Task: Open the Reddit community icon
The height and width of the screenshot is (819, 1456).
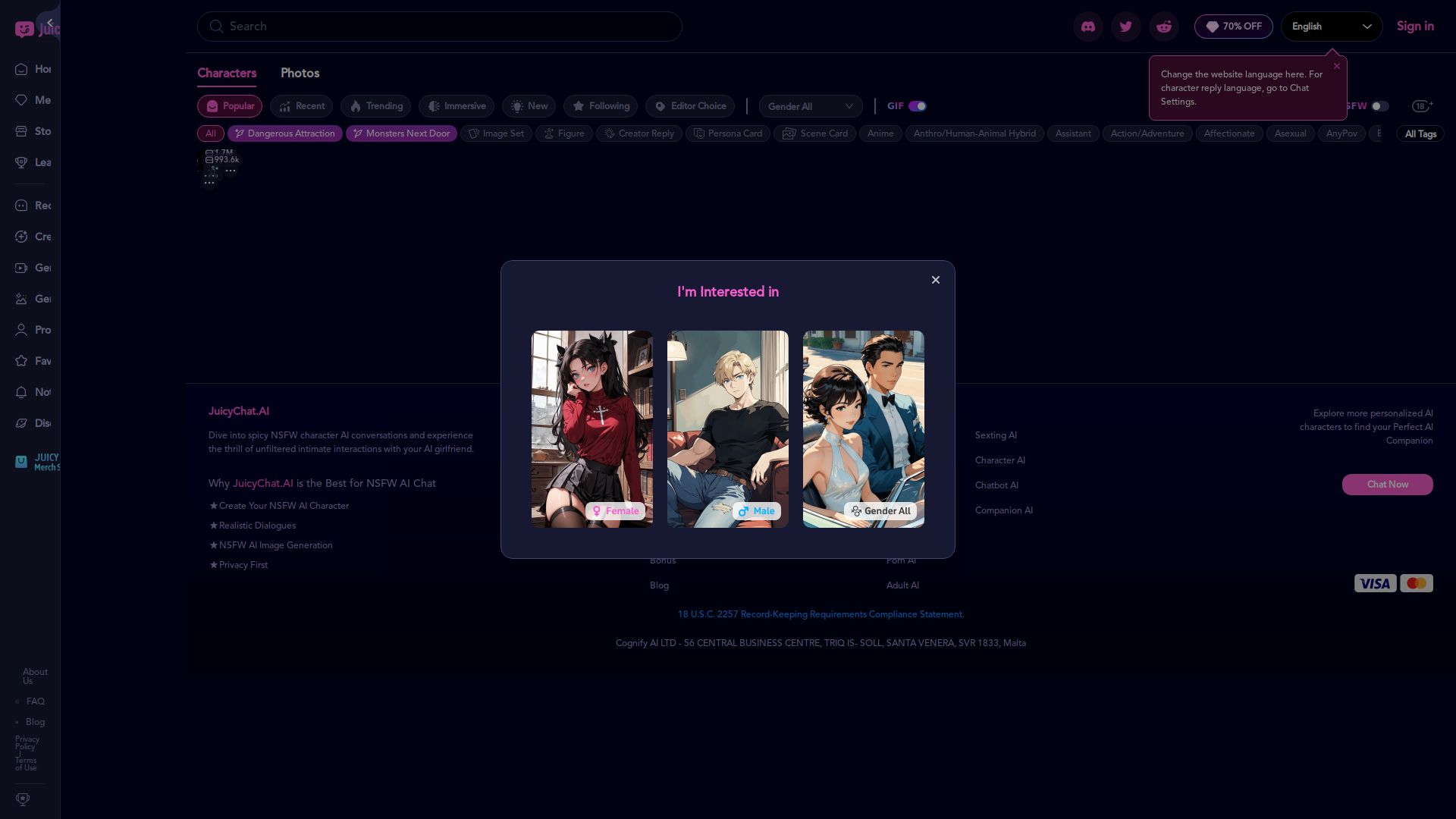Action: tap(1164, 27)
